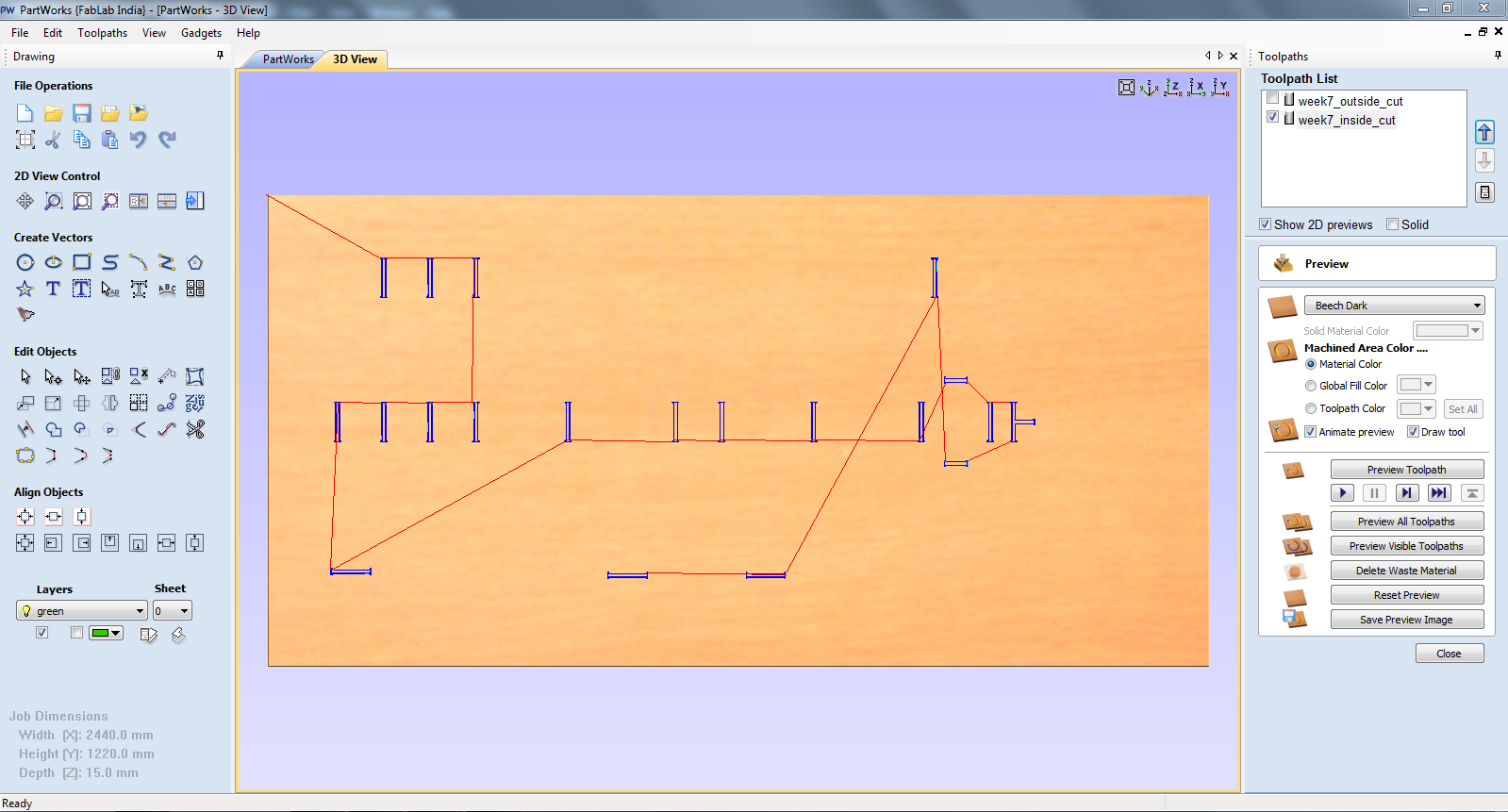Click Preview All Toolpaths button
The image size is (1508, 812).
point(1406,522)
